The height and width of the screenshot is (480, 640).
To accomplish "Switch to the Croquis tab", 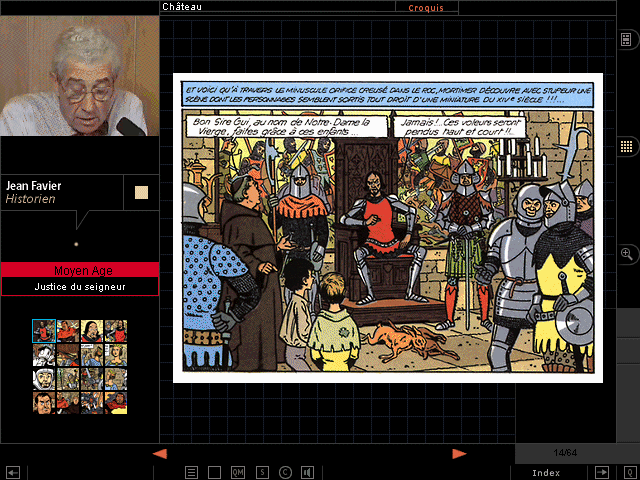I will 426,8.
